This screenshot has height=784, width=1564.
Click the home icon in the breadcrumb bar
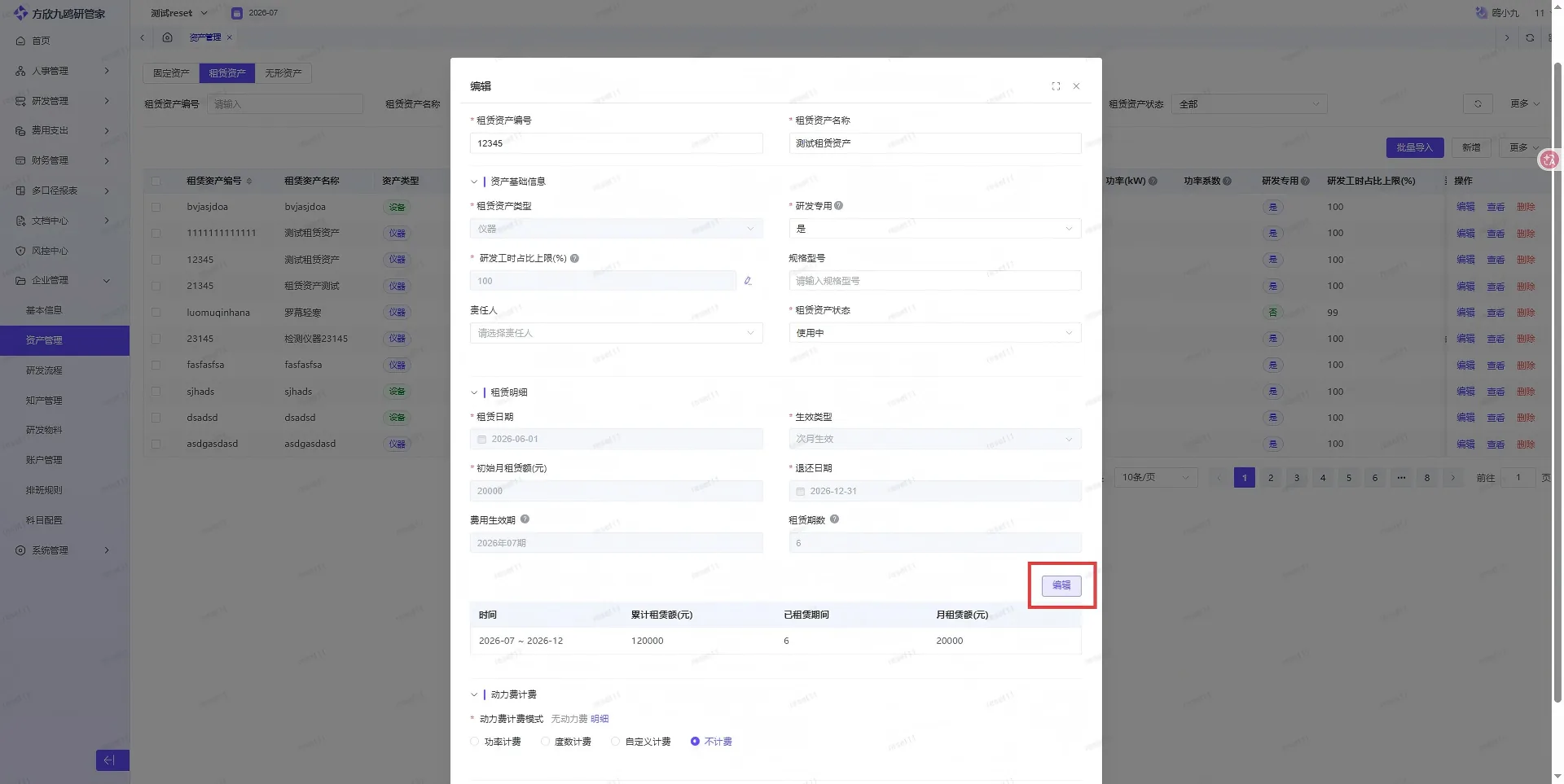click(x=167, y=37)
